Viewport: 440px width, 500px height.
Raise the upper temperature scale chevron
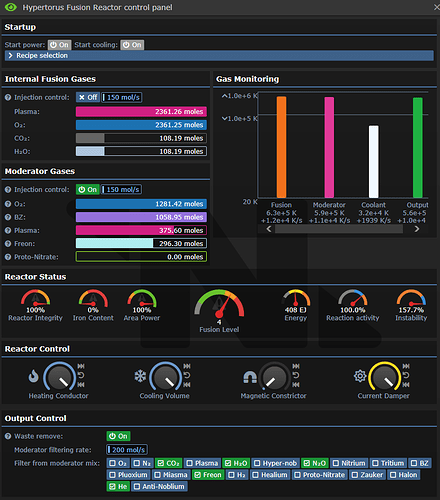(x=225, y=96)
